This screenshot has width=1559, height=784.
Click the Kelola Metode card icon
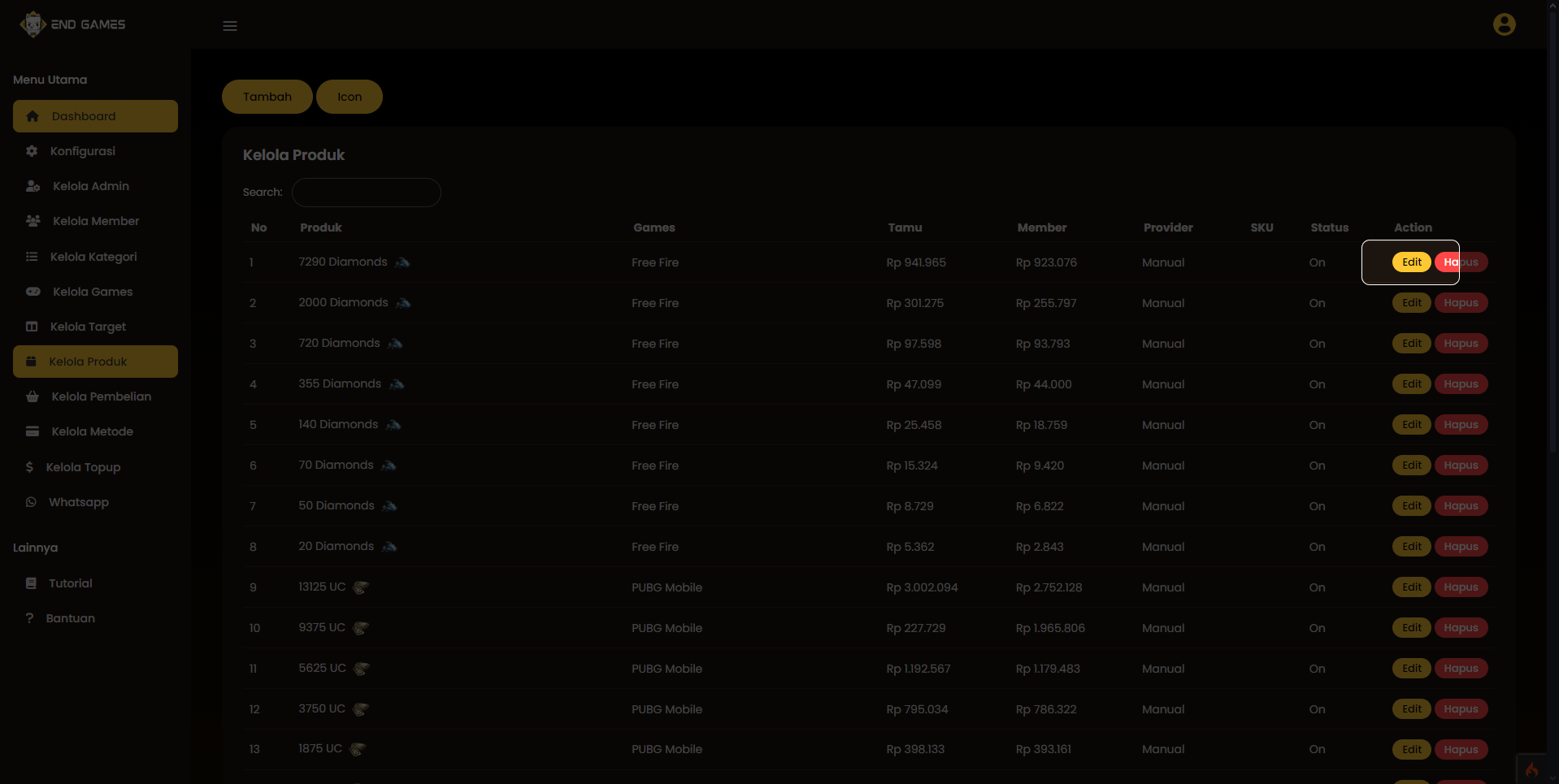33,431
